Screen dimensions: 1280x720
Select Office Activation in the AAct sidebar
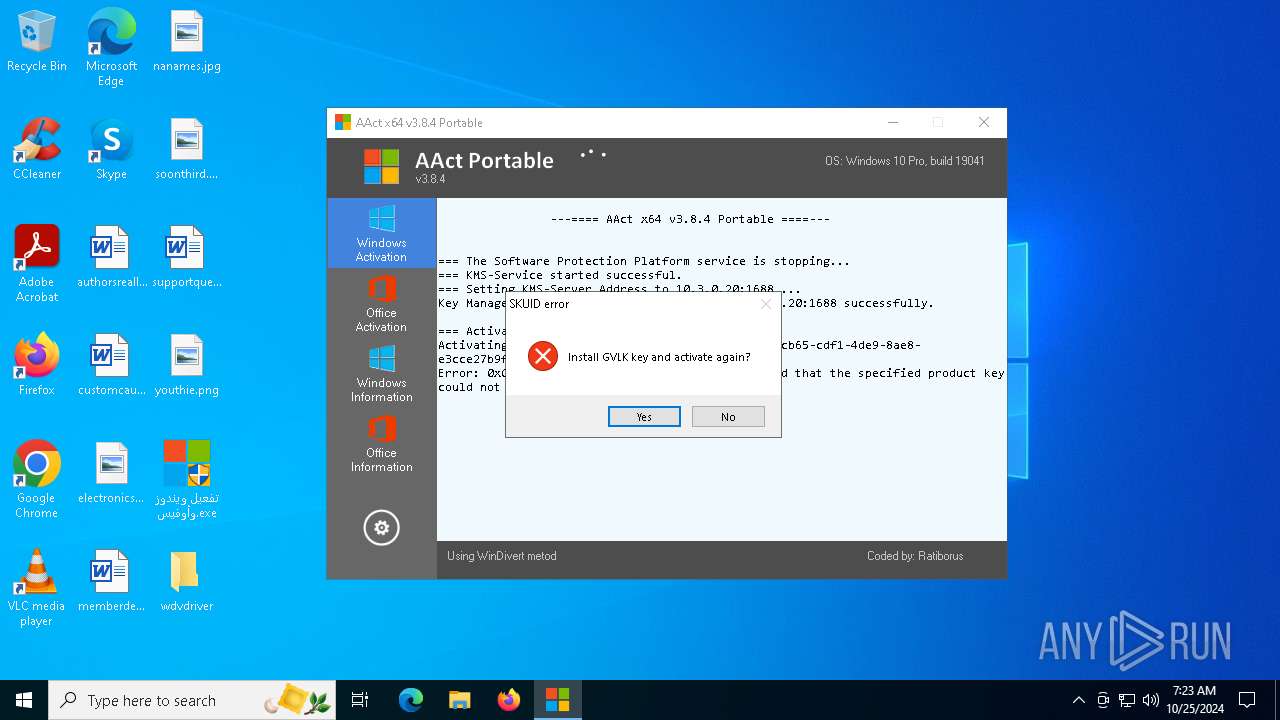tap(381, 303)
